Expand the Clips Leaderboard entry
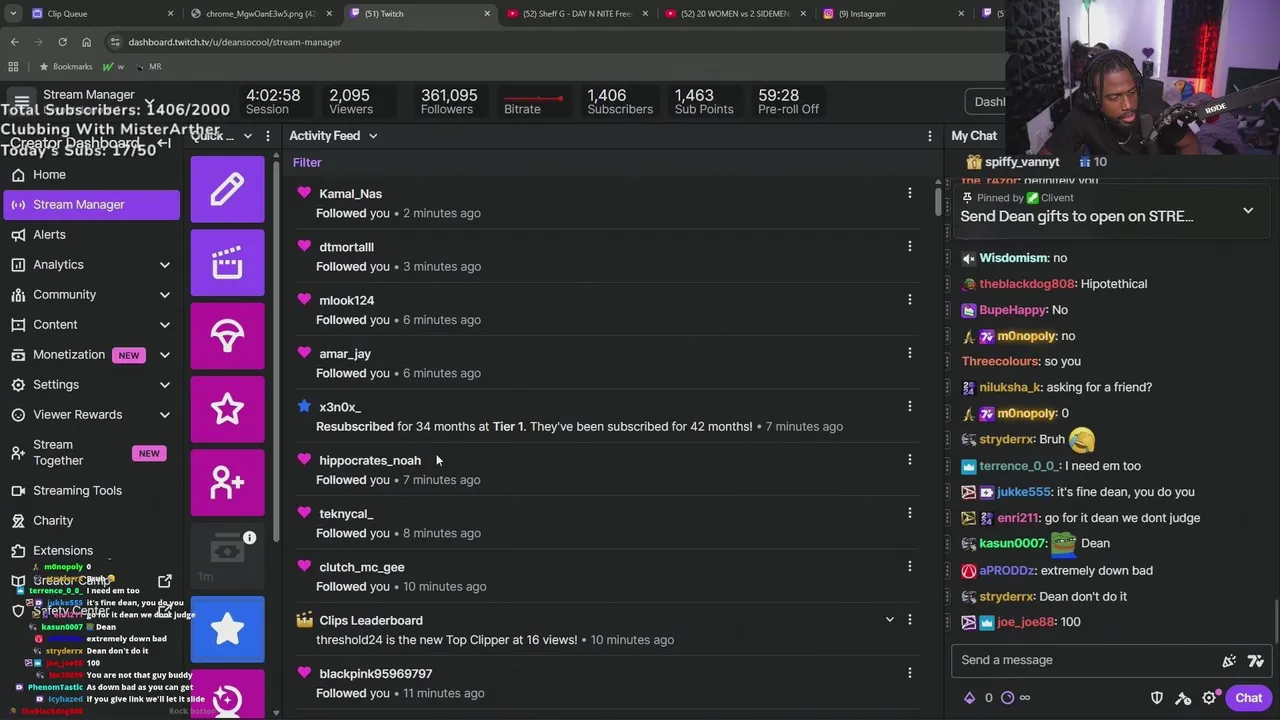 (x=889, y=620)
